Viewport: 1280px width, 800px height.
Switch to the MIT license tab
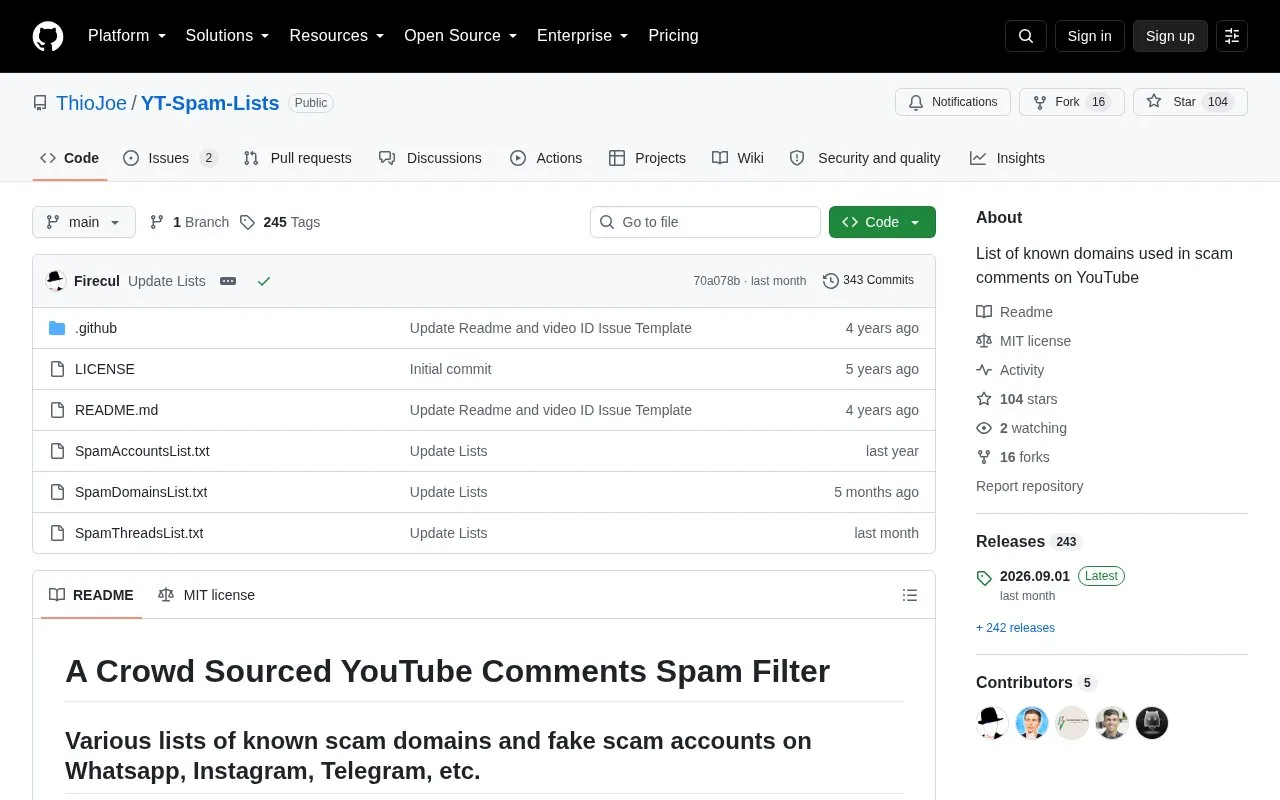(206, 595)
